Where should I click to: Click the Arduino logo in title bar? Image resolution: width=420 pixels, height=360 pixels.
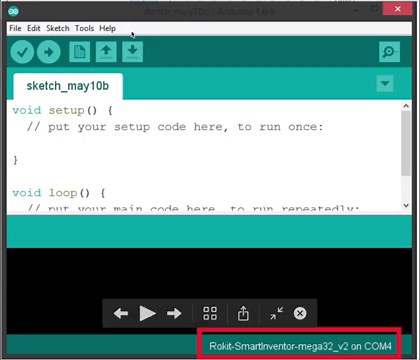tap(13, 11)
